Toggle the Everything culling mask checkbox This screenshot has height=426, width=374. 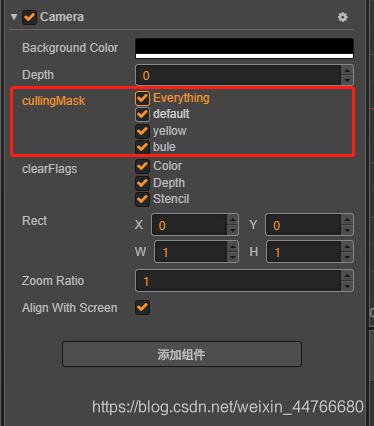coord(142,98)
